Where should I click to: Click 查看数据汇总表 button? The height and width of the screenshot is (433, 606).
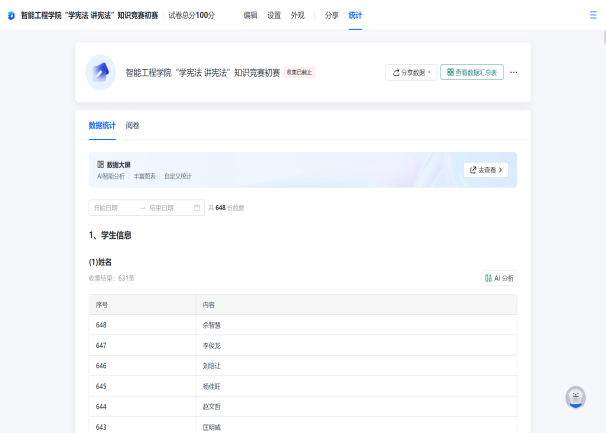[x=471, y=73]
